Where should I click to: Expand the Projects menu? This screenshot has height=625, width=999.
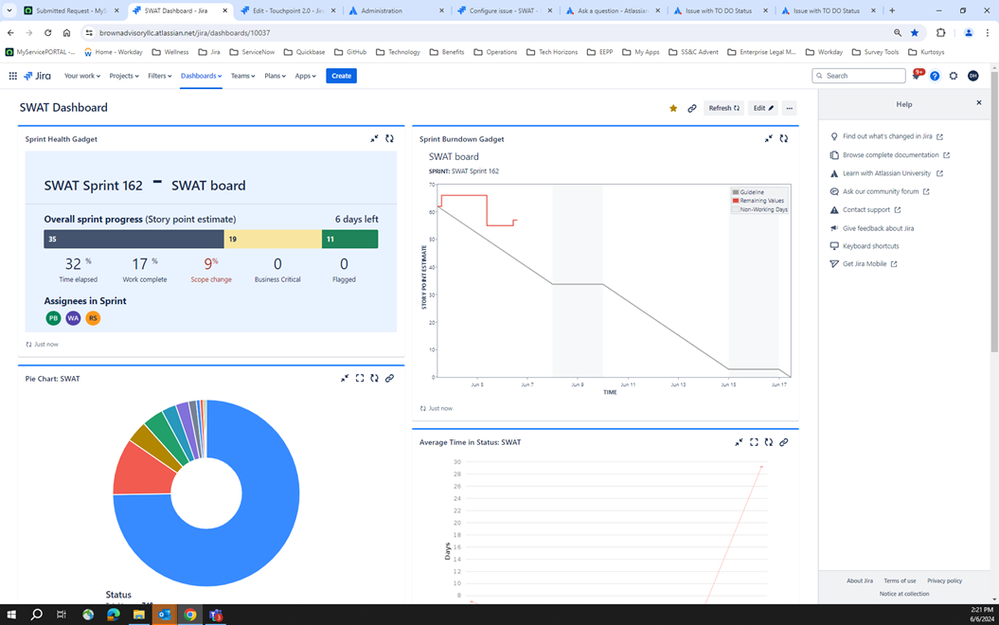pos(124,76)
